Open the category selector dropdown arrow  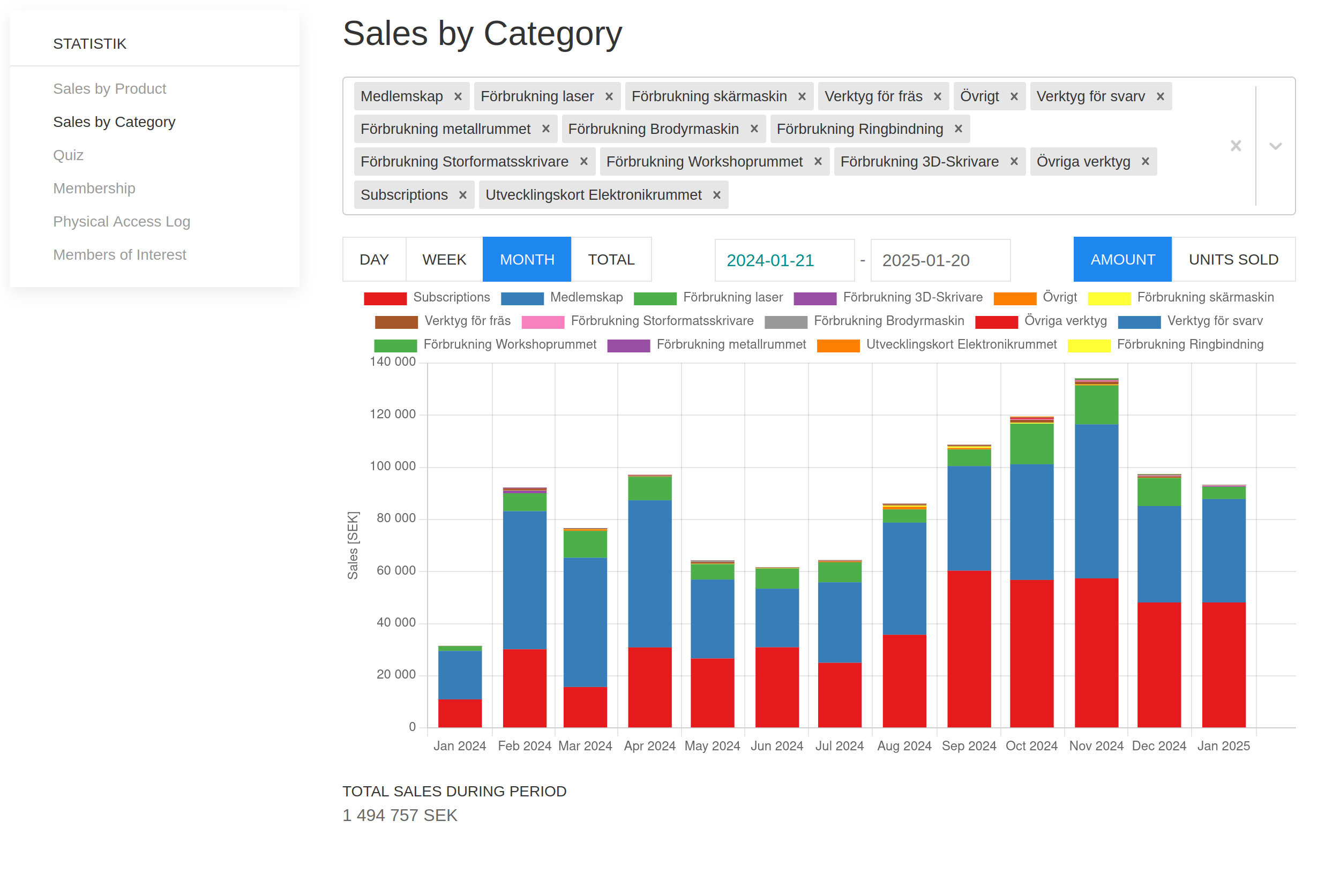(x=1275, y=146)
